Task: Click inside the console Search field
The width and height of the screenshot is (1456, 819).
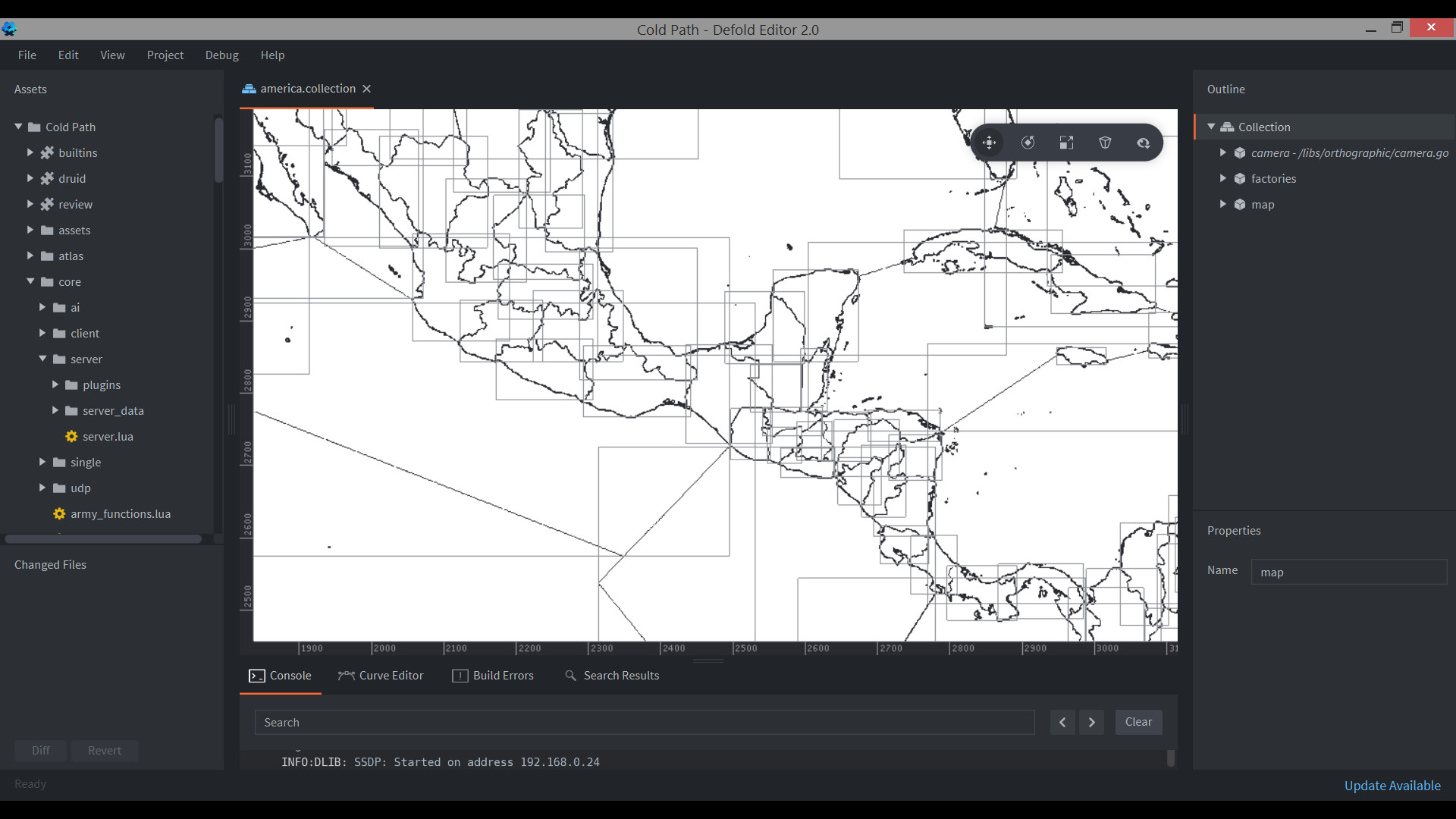Action: (x=645, y=722)
